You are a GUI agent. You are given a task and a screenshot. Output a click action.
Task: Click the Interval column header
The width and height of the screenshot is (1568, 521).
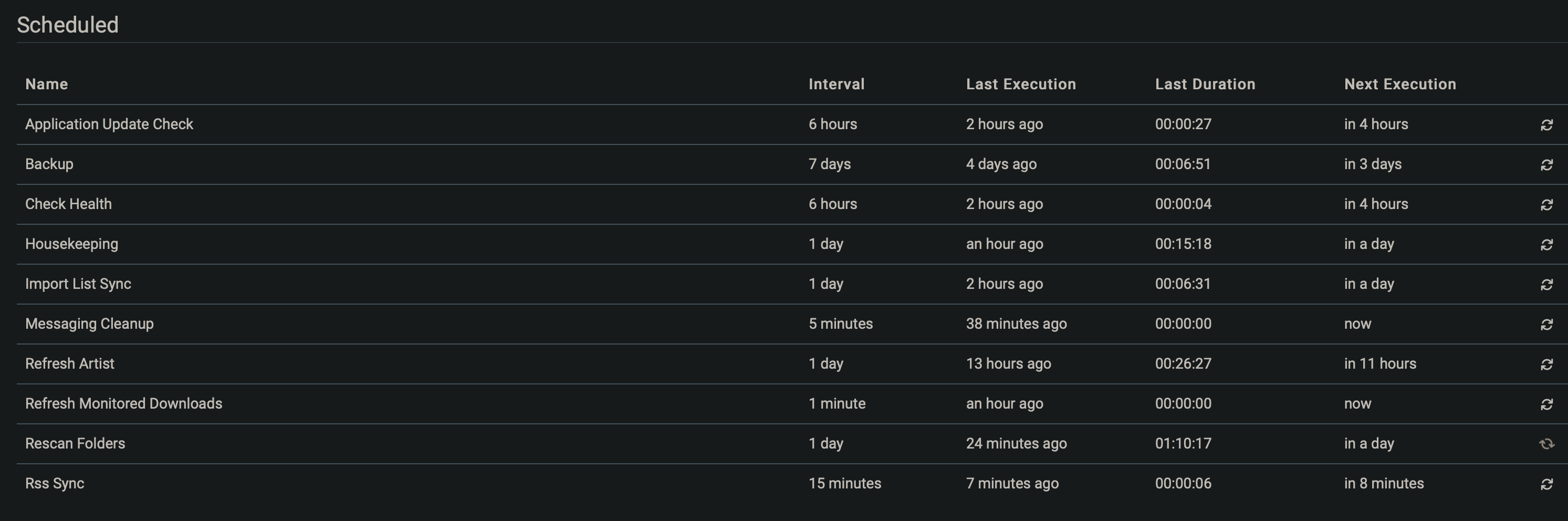[837, 84]
